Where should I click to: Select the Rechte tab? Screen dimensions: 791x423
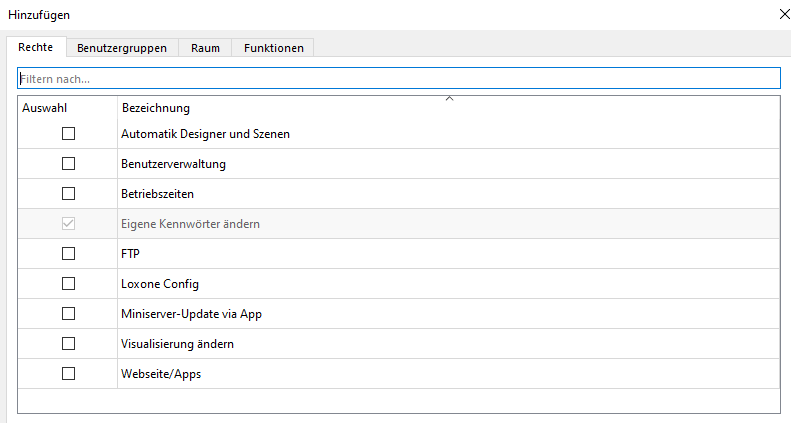click(35, 47)
